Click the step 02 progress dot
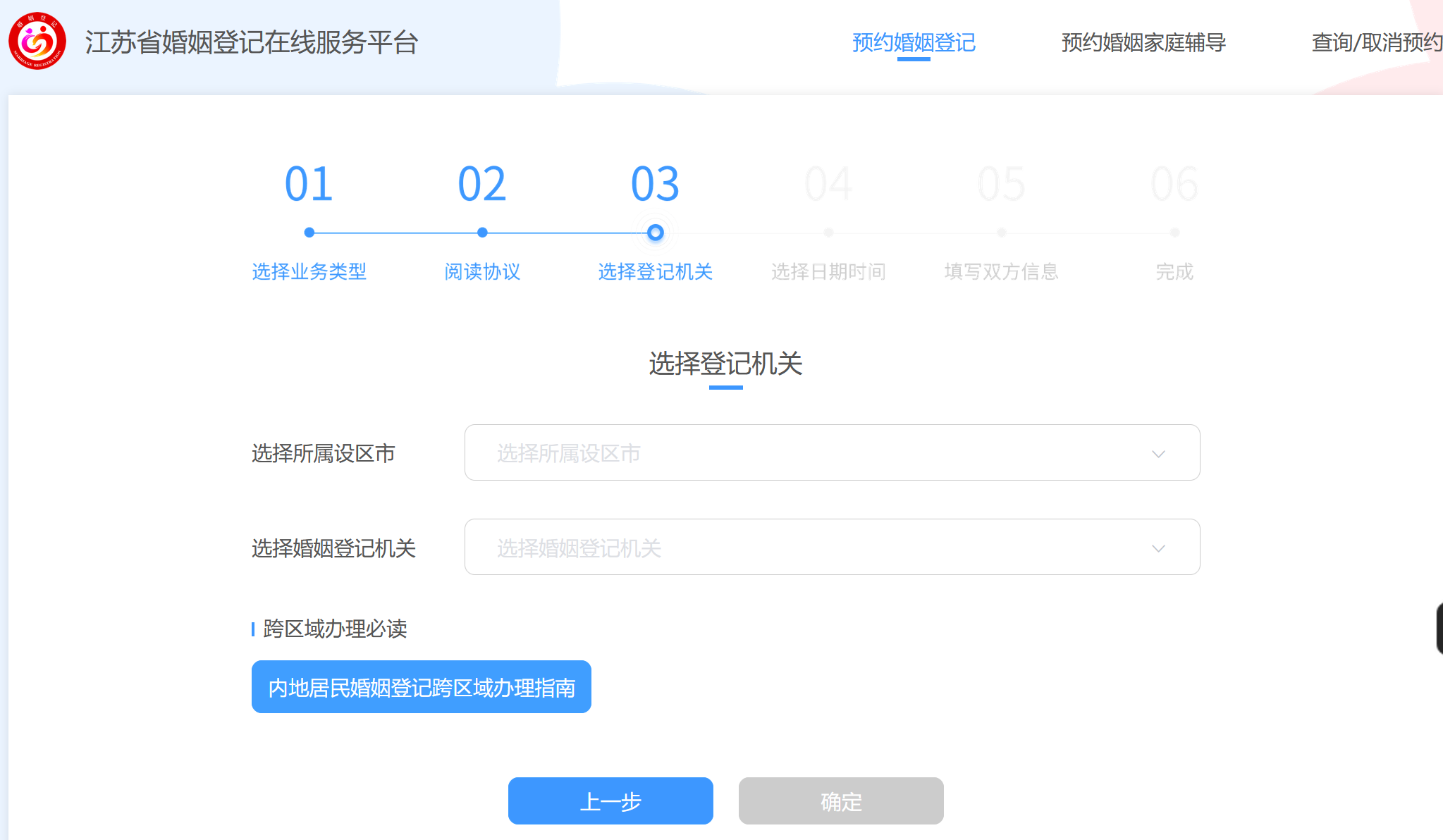1443x840 pixels. [482, 233]
